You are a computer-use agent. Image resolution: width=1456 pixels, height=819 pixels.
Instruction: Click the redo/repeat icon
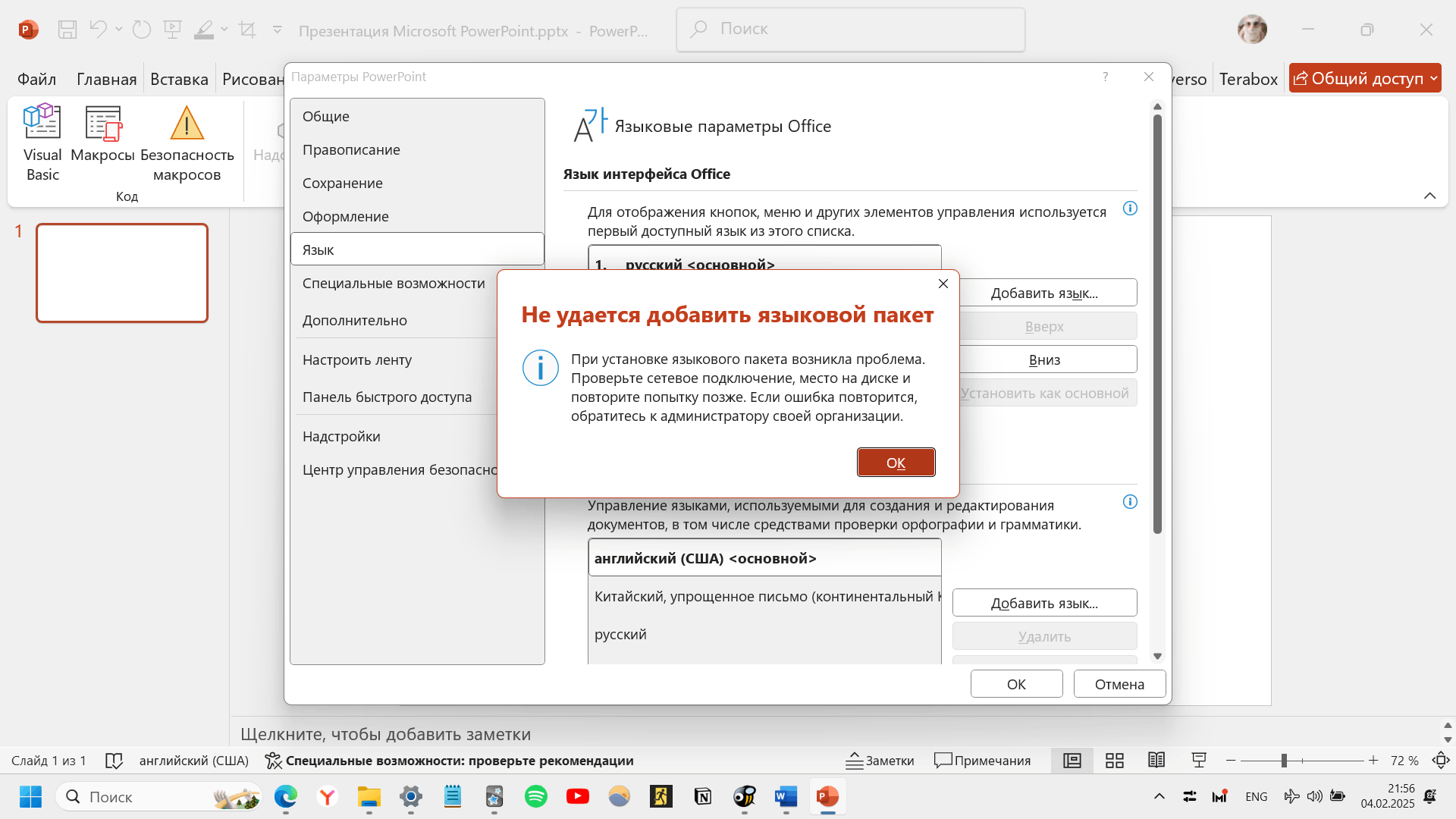coord(142,30)
